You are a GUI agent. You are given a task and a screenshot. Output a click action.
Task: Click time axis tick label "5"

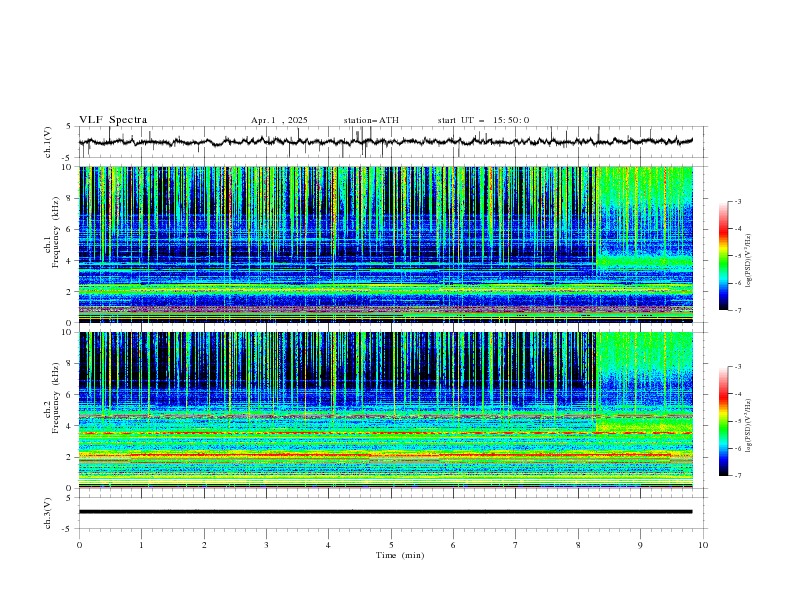(391, 545)
